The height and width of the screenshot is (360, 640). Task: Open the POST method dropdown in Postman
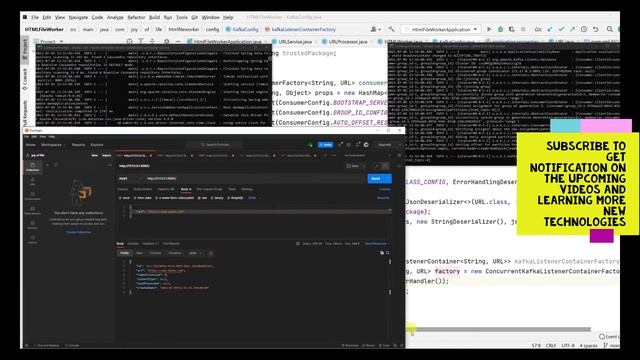pos(129,178)
